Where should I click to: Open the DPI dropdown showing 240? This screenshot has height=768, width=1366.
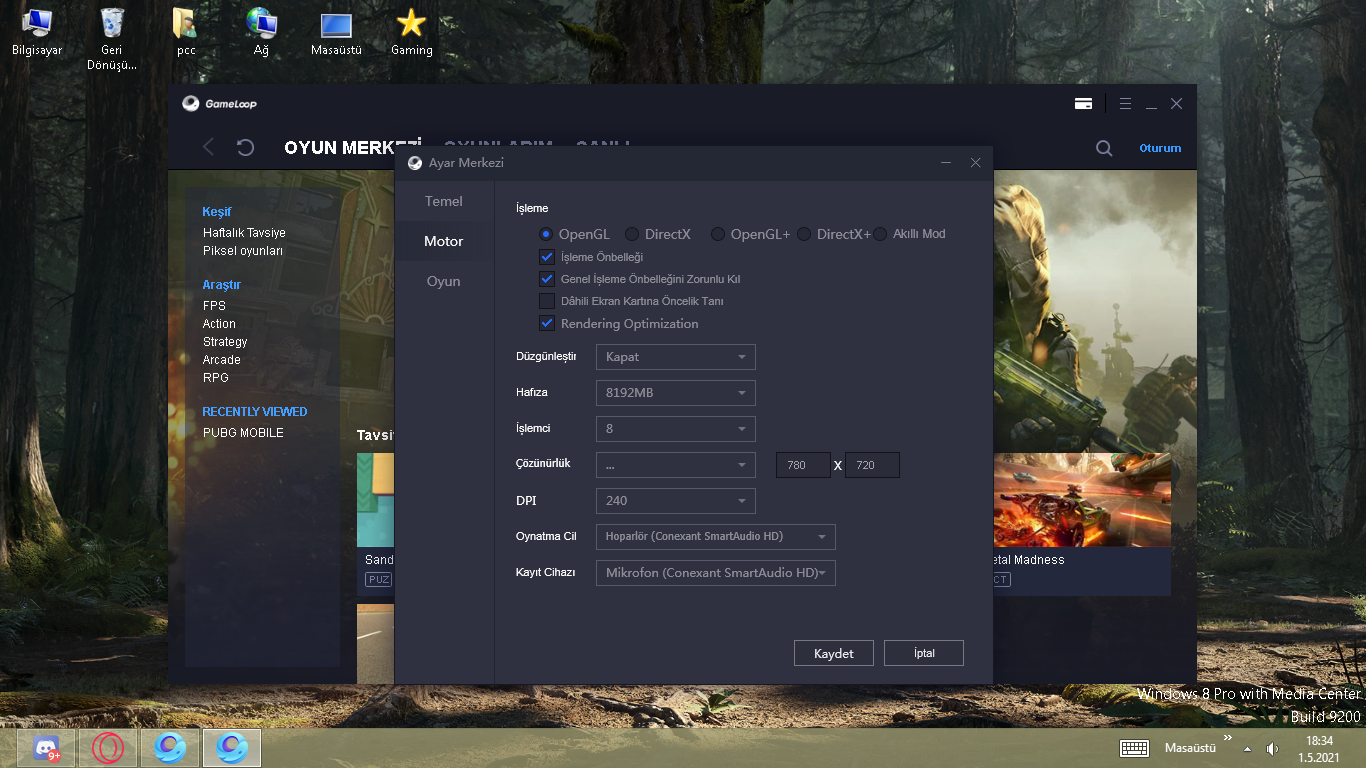click(x=675, y=501)
